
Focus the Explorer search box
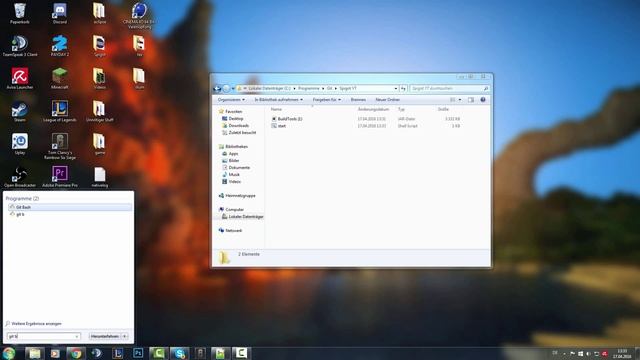click(449, 88)
